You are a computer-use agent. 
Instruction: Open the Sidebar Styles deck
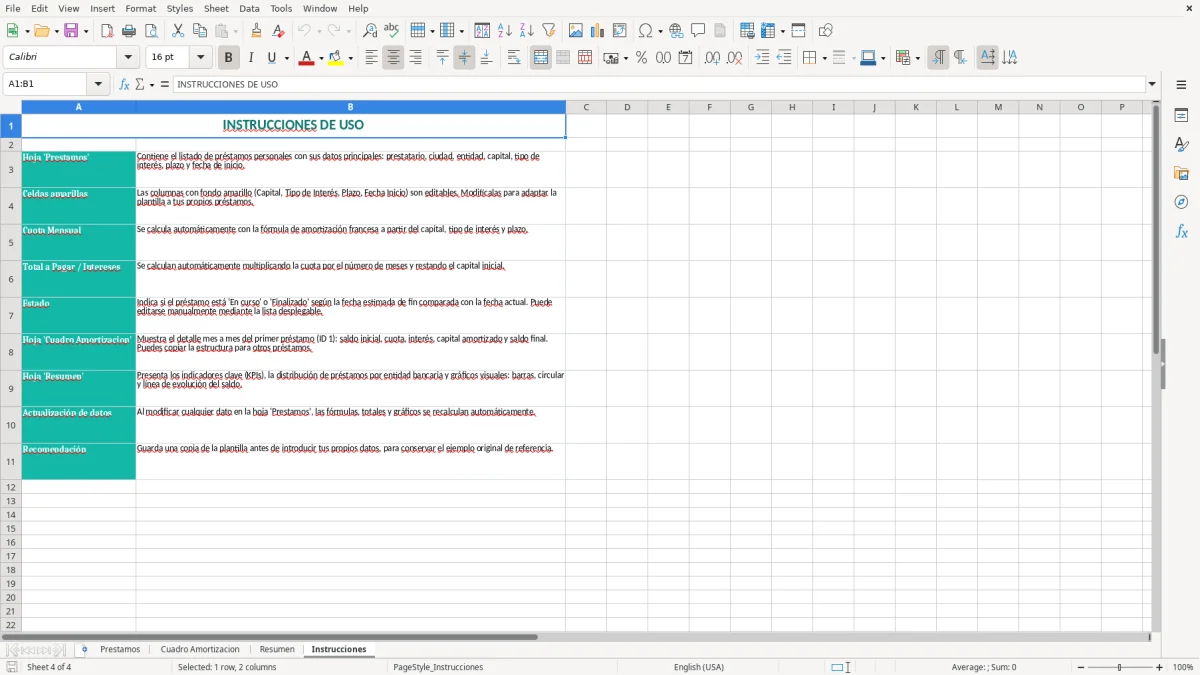1181,145
